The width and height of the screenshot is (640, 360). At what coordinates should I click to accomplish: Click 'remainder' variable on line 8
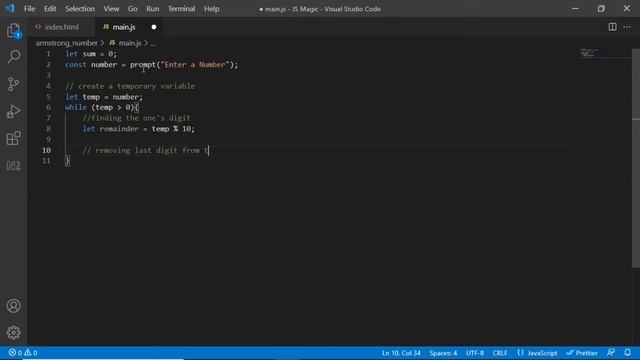119,129
